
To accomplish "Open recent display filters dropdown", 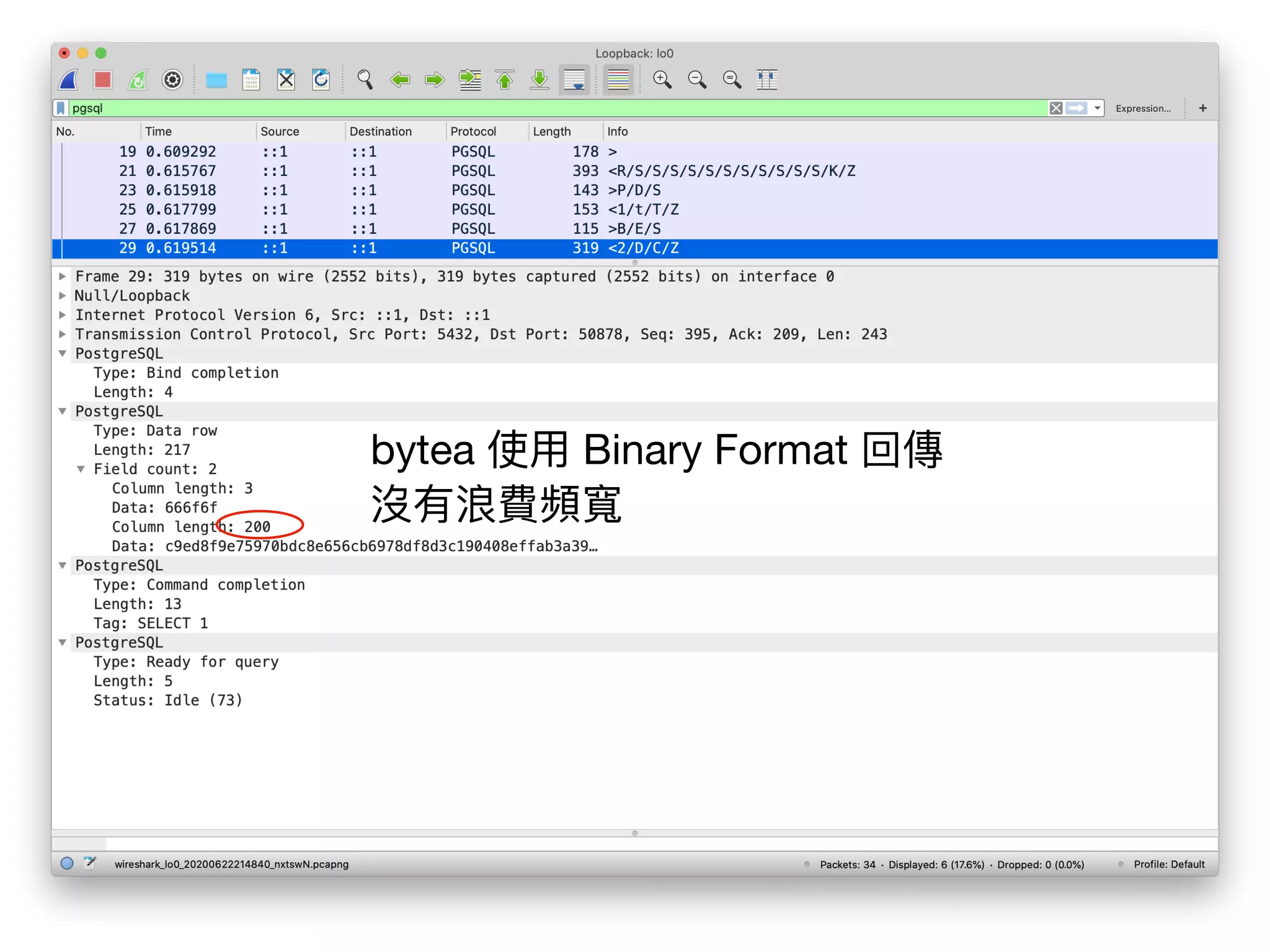I will (x=1097, y=108).
